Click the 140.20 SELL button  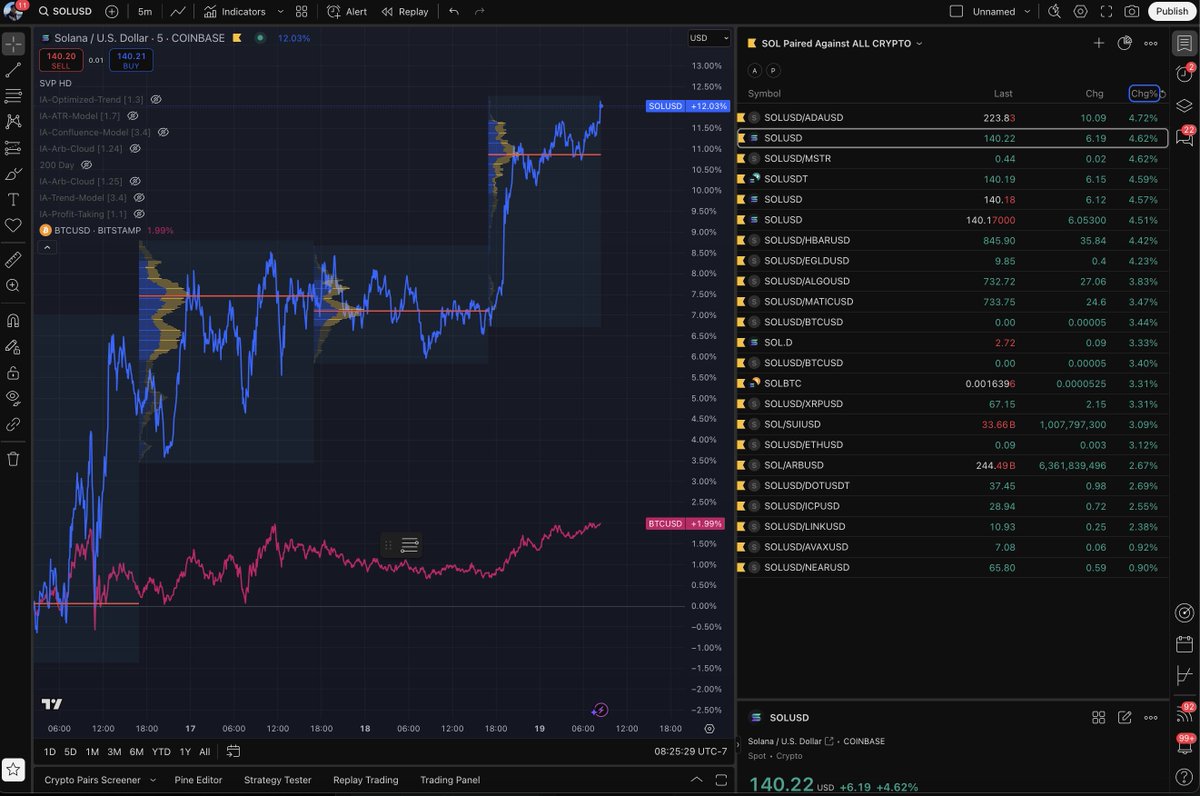point(61,60)
